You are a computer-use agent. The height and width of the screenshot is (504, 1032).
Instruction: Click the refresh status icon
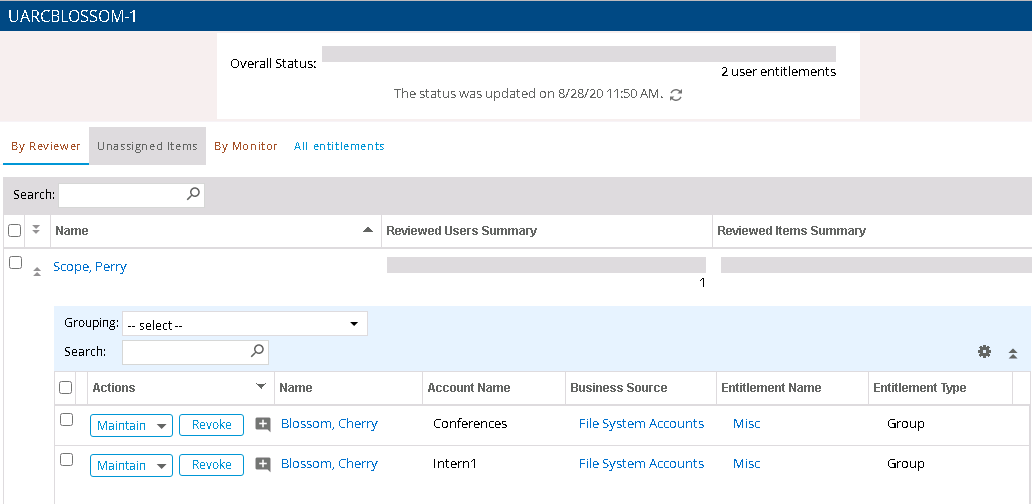point(676,95)
